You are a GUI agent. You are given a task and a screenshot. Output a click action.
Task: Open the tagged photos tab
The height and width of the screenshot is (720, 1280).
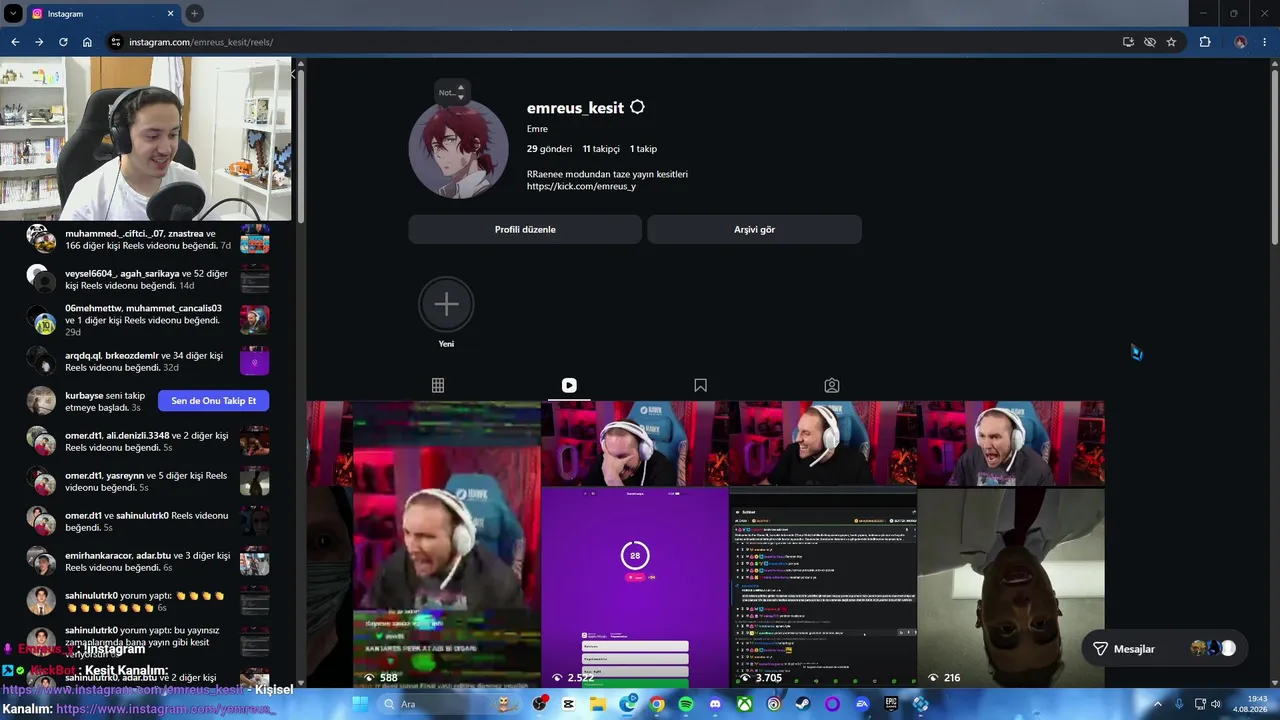tap(832, 385)
